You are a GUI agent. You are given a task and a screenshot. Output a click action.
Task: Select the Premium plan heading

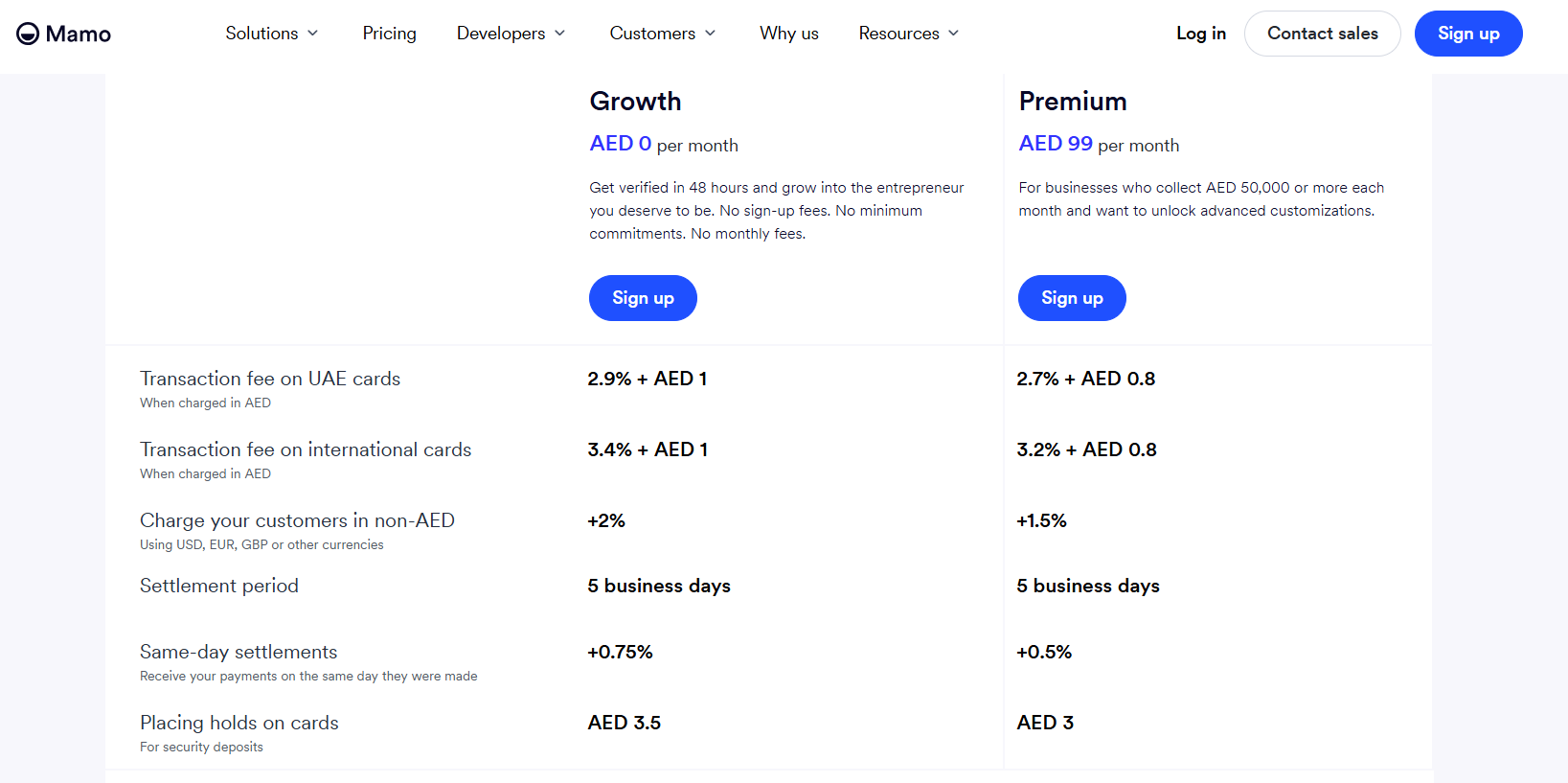pyautogui.click(x=1073, y=101)
